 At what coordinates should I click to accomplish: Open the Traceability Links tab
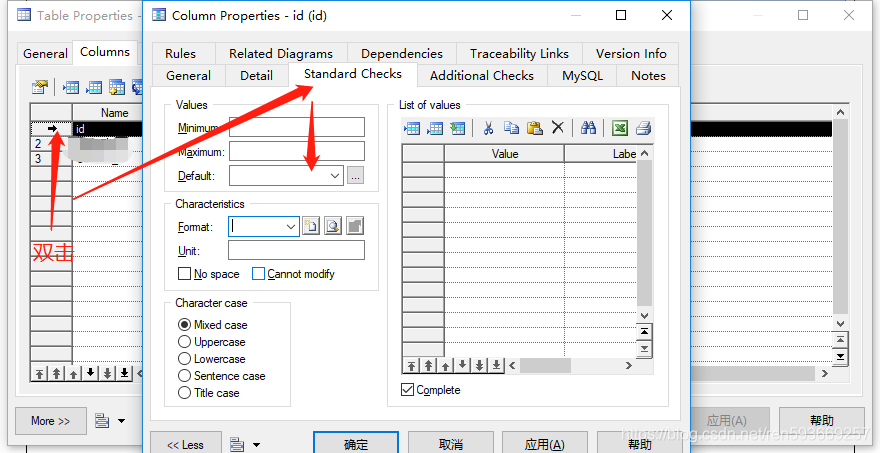519,54
